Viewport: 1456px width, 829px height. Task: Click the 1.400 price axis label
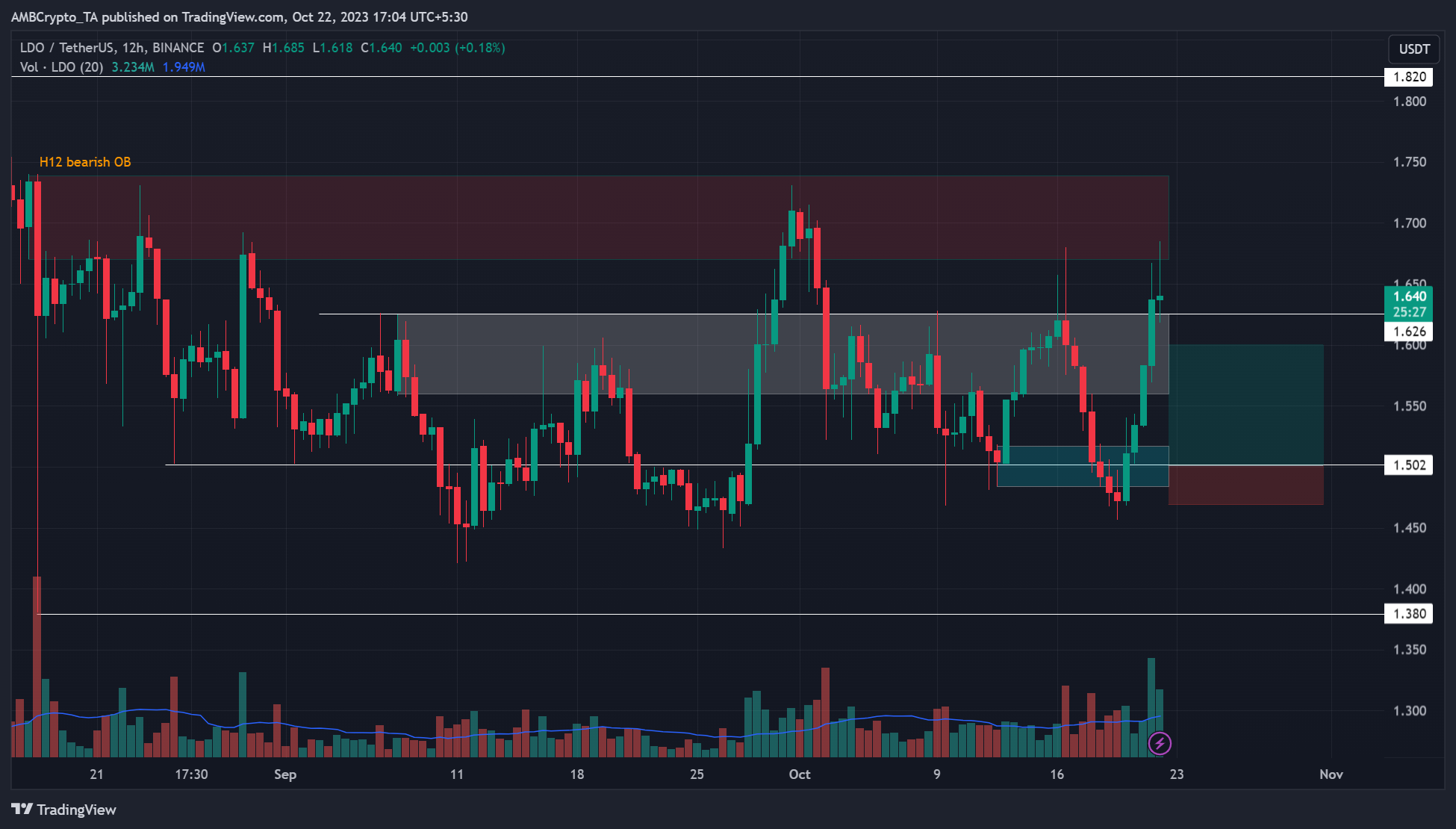point(1409,589)
